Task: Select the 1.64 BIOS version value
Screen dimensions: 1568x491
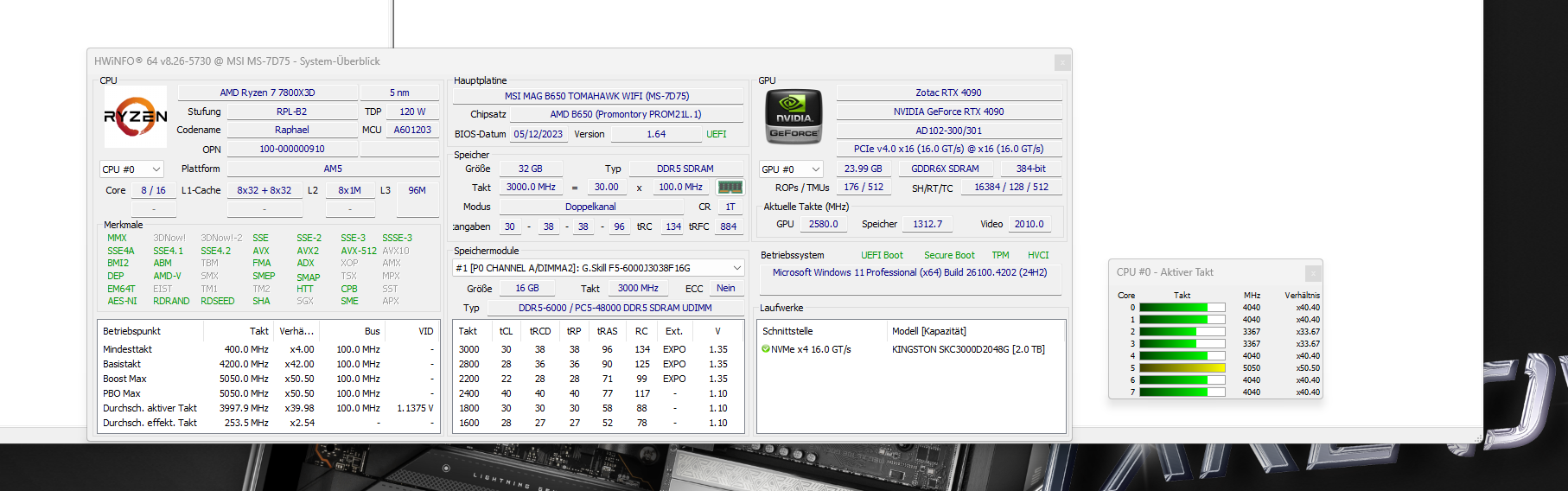Action: 656,134
